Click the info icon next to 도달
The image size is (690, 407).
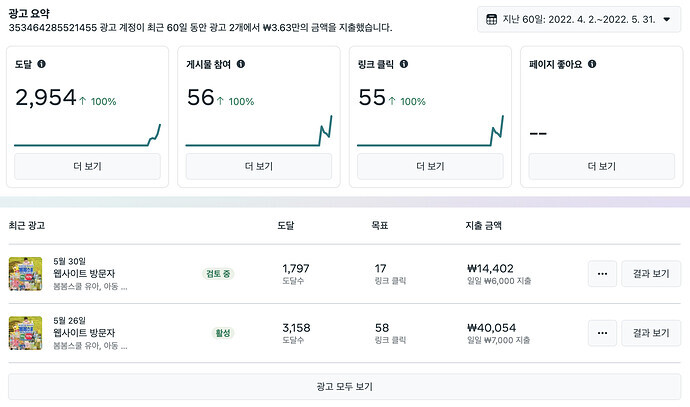41,64
